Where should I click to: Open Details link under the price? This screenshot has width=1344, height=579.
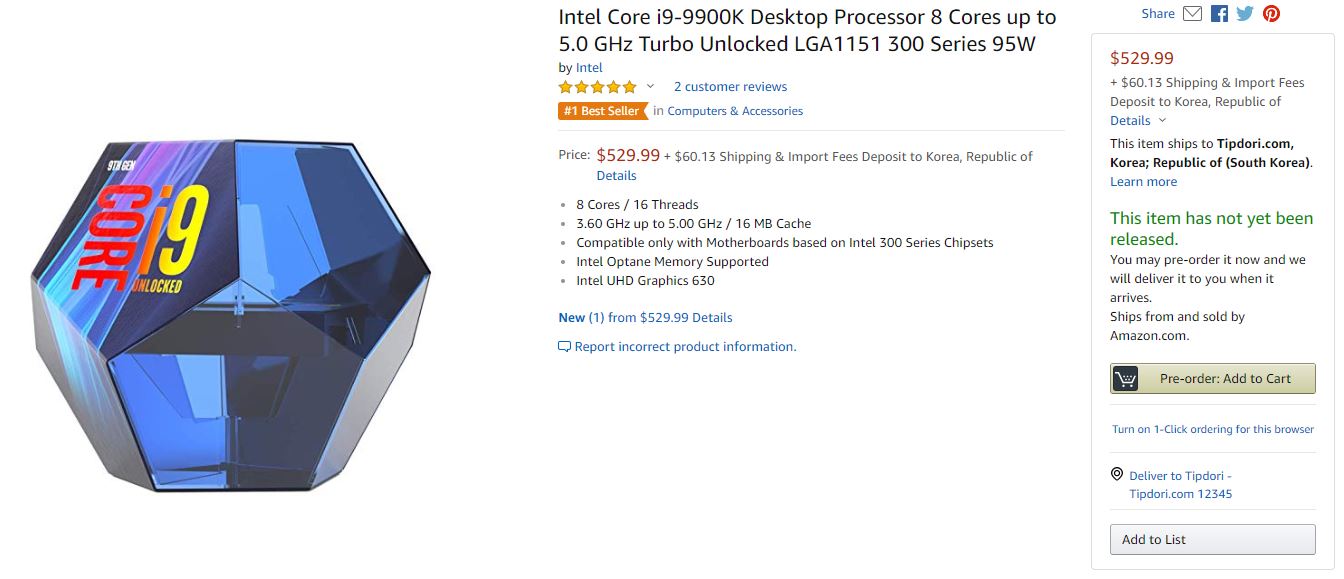click(x=616, y=176)
